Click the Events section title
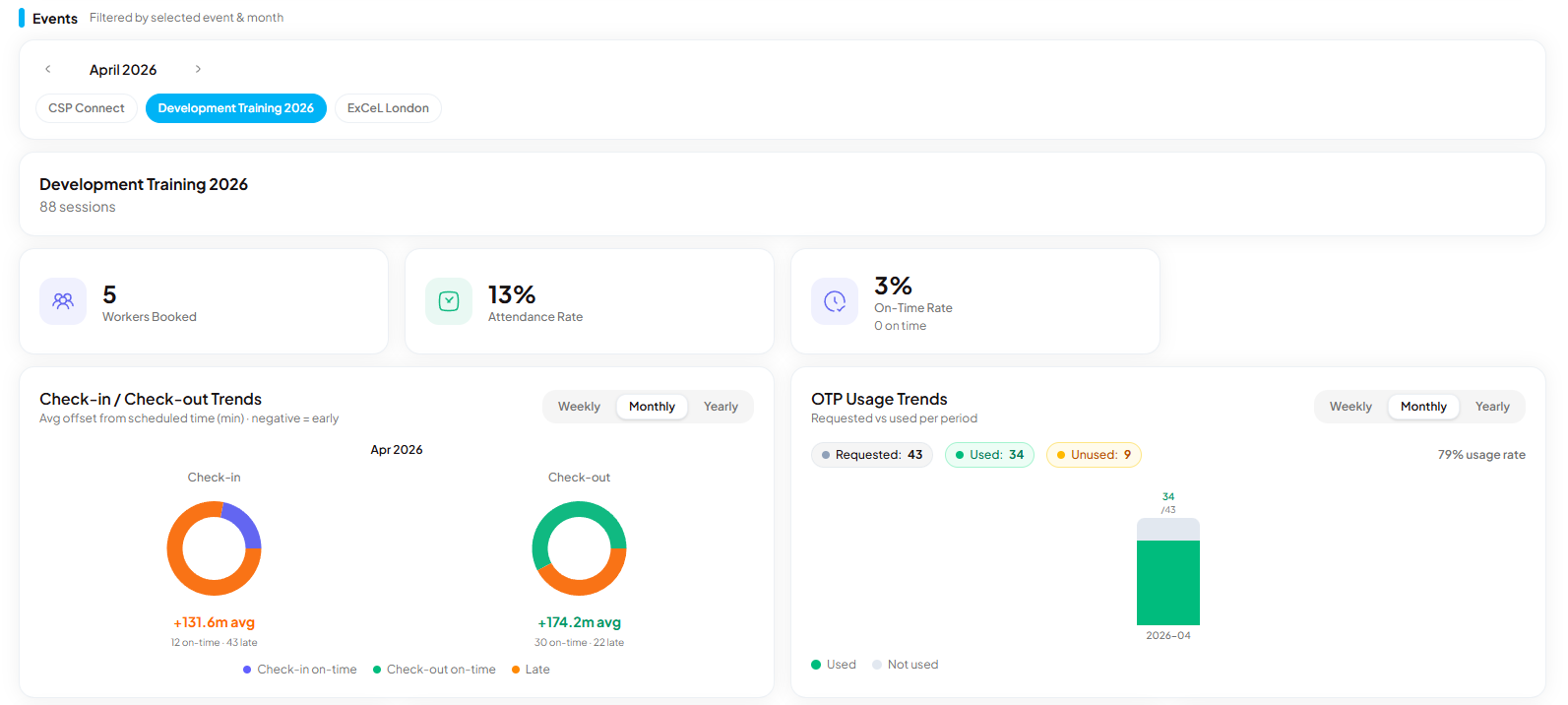The image size is (1568, 705). pyautogui.click(x=55, y=19)
